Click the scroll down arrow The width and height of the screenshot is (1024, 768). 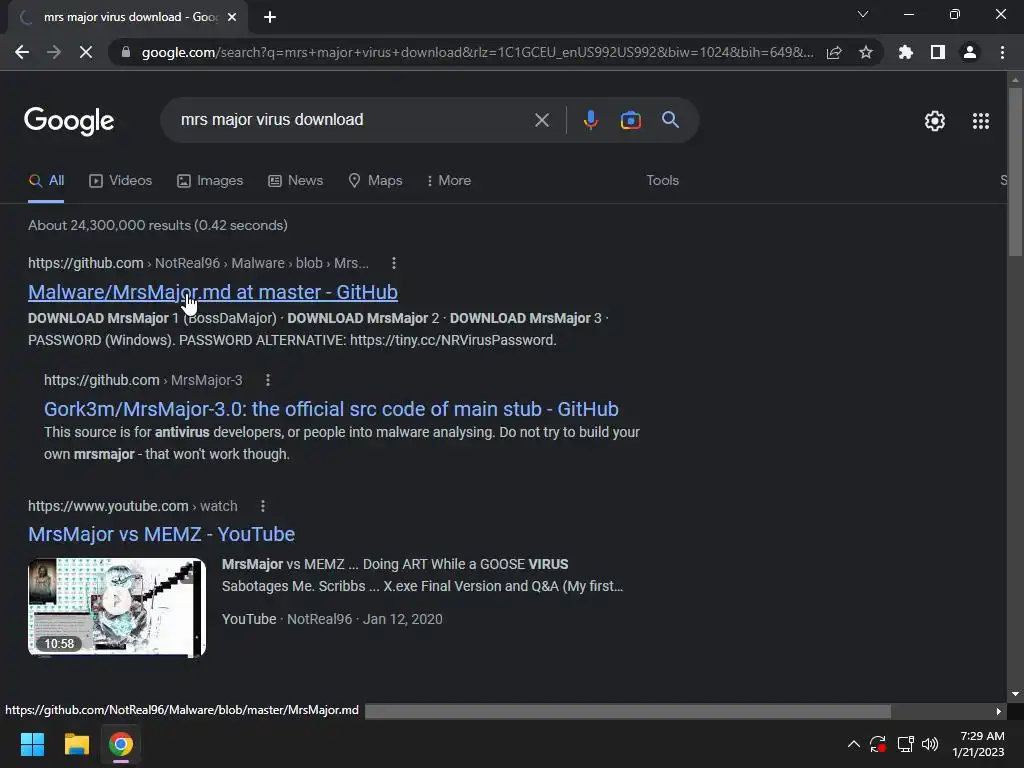1015,694
